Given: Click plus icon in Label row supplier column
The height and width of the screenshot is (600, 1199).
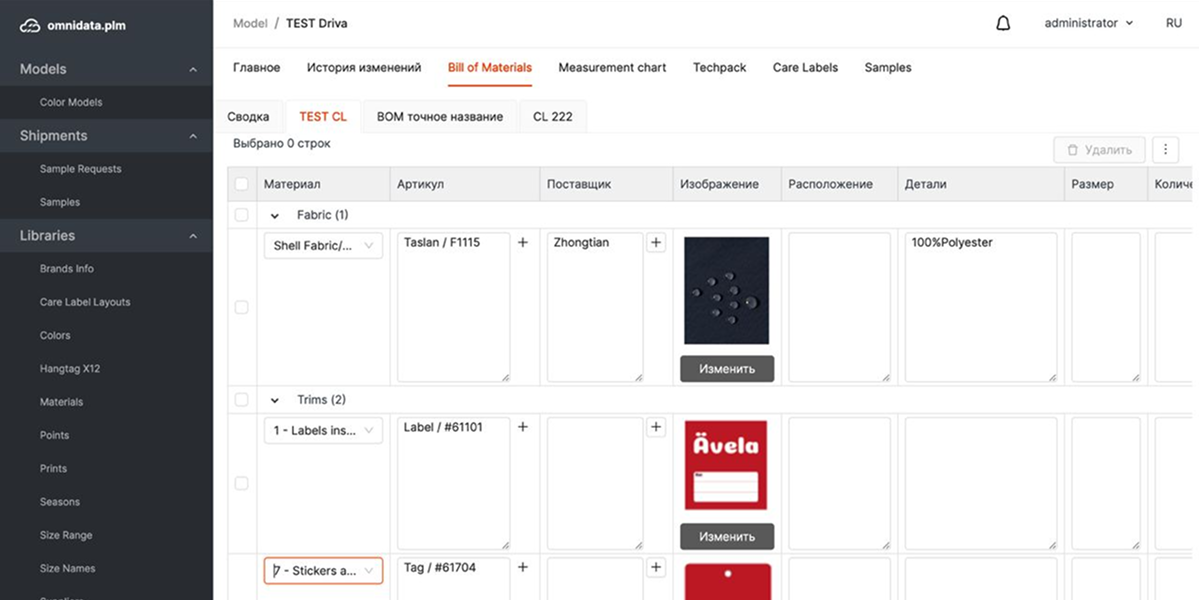Looking at the screenshot, I should coord(656,427).
